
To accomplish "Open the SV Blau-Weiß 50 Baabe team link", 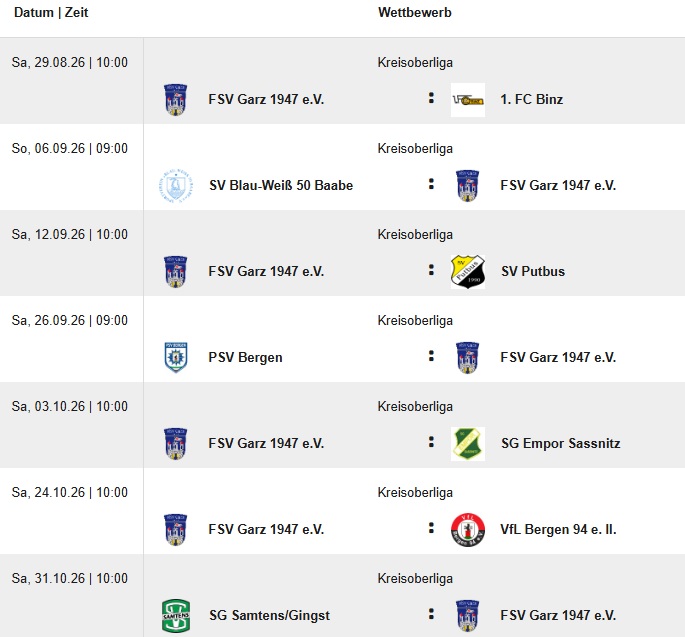I will tap(281, 185).
